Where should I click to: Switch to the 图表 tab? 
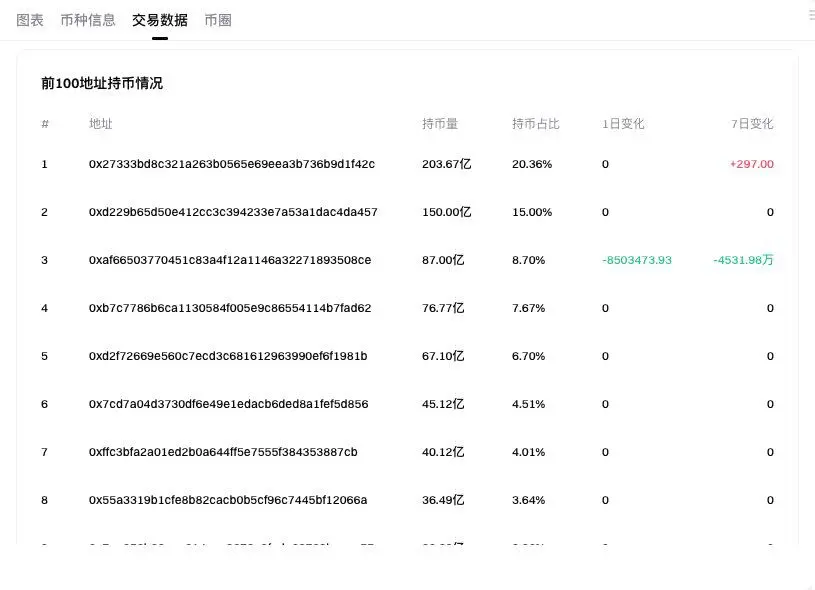[30, 20]
